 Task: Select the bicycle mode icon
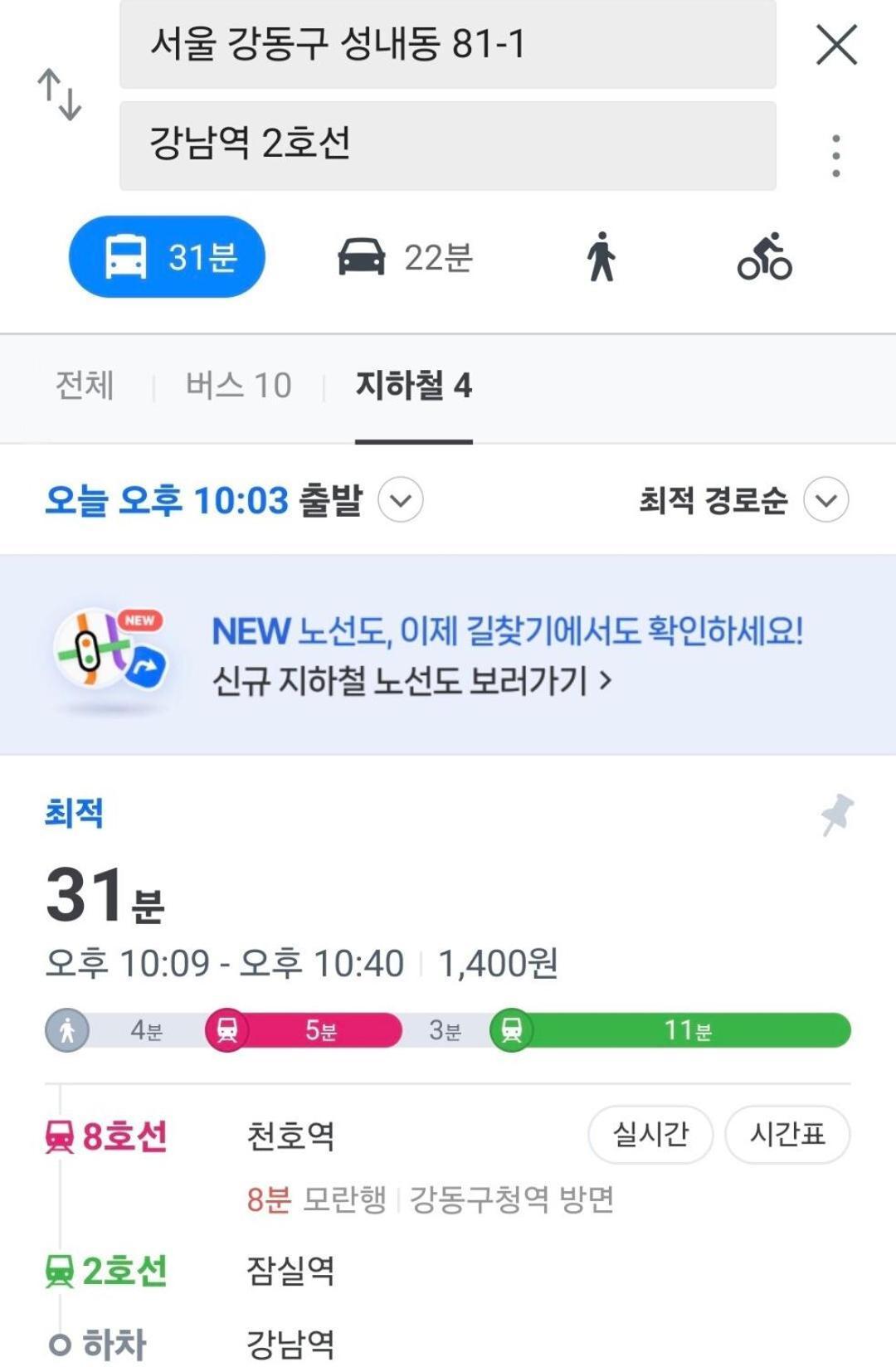(x=765, y=256)
